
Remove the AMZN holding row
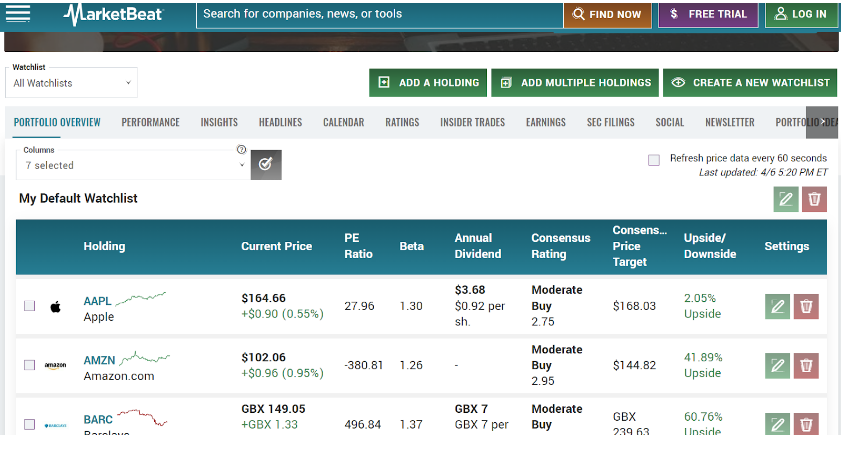point(806,365)
